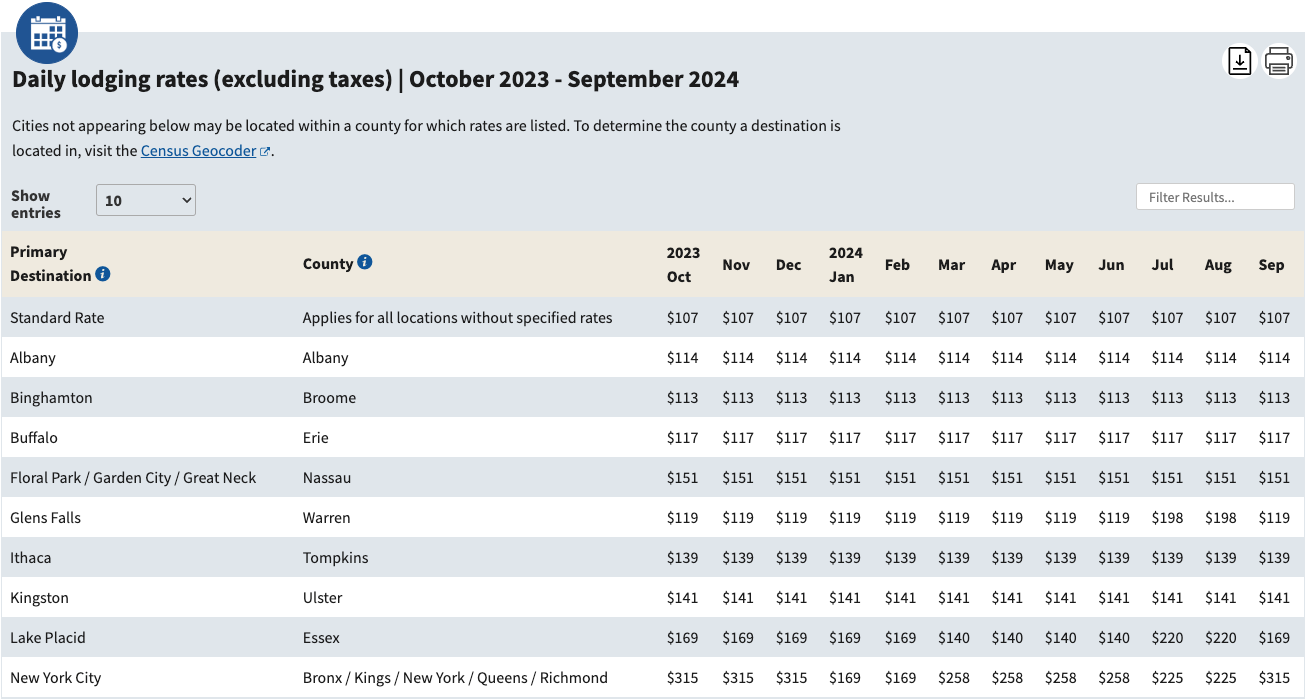This screenshot has height=699, width=1307.
Task: Click the 2024 Jan column header
Action: [x=845, y=264]
